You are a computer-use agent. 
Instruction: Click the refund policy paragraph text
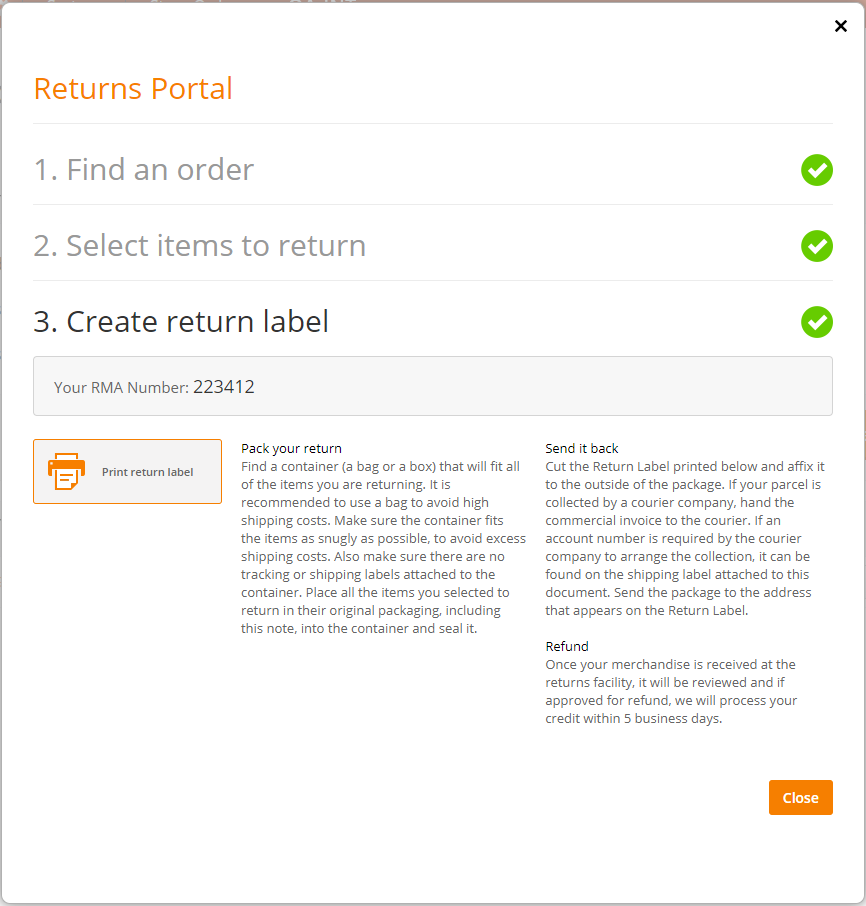coord(671,691)
